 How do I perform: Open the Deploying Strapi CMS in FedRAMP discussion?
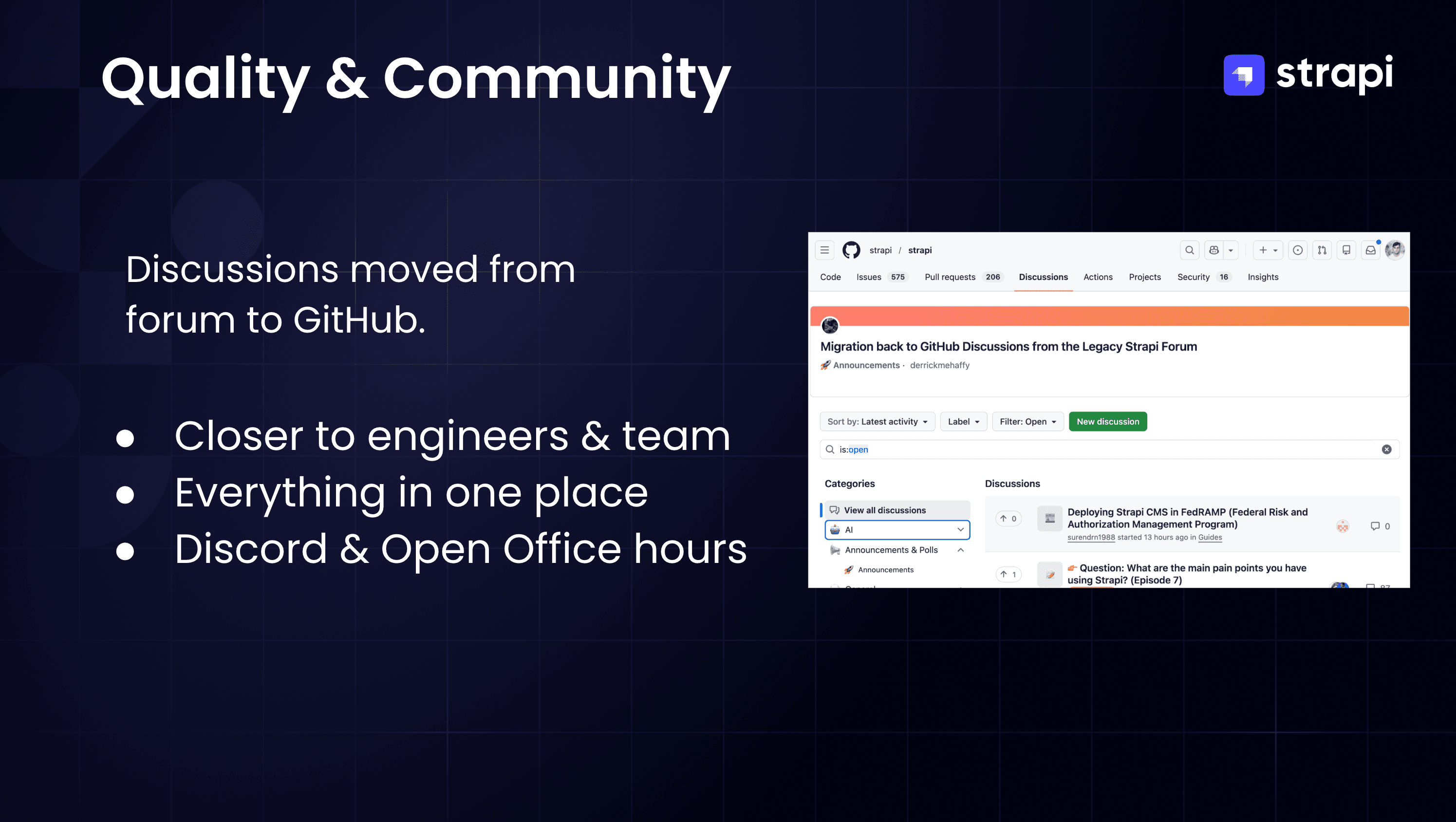1188,518
